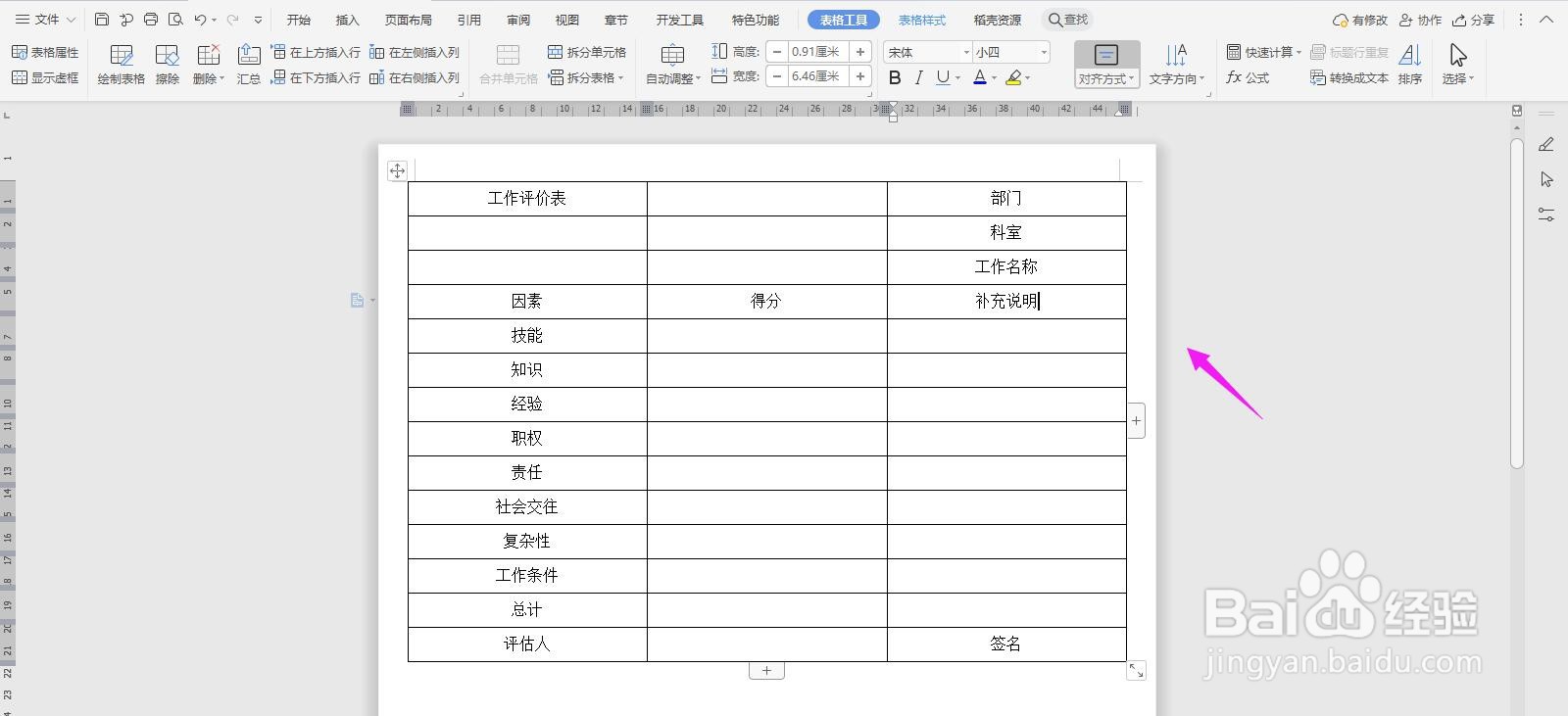This screenshot has height=716, width=1568.
Task: Click the Print icon
Action: tap(151, 20)
